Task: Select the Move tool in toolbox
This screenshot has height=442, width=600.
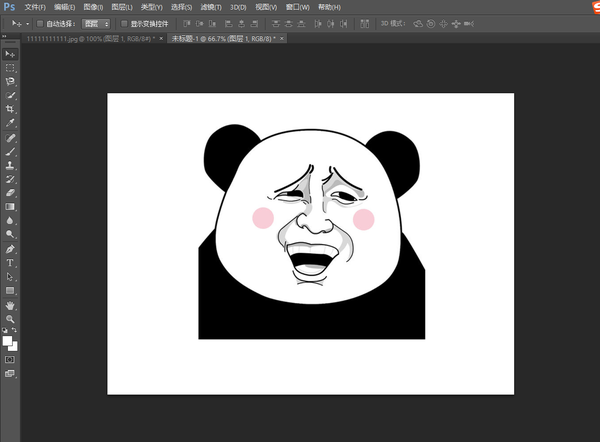Action: click(10, 54)
